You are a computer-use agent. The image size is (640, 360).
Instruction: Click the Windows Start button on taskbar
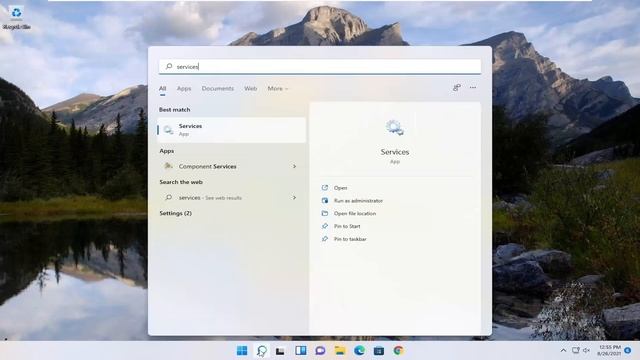pyautogui.click(x=242, y=351)
